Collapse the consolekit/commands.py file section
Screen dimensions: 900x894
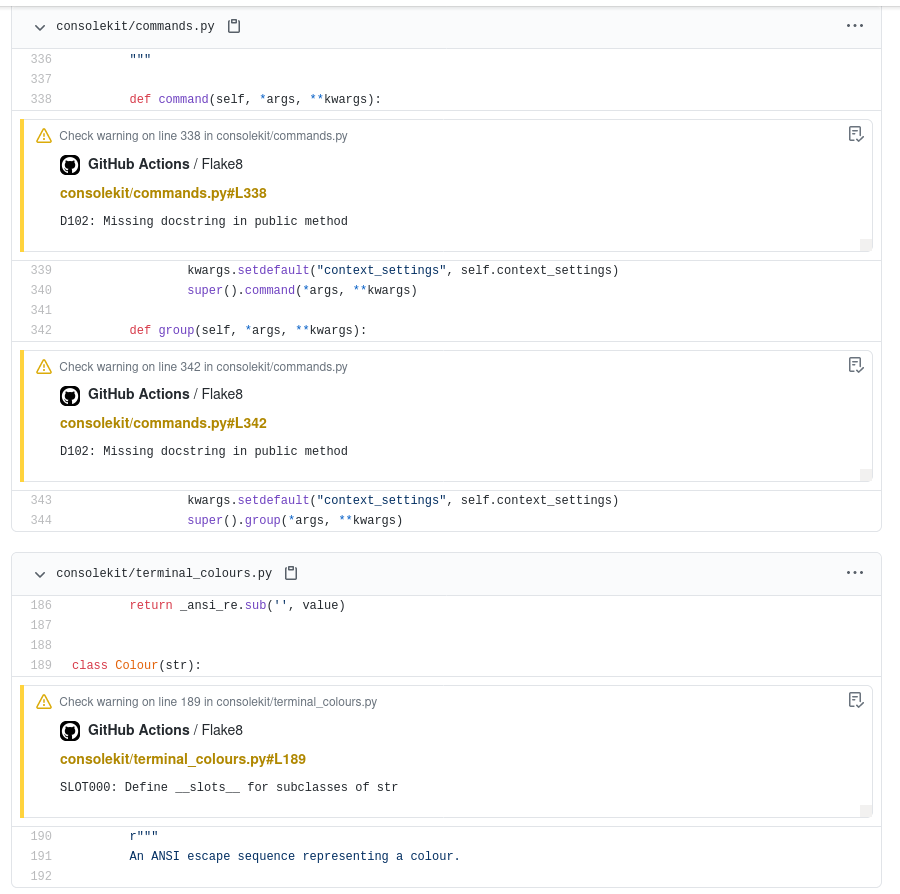40,27
